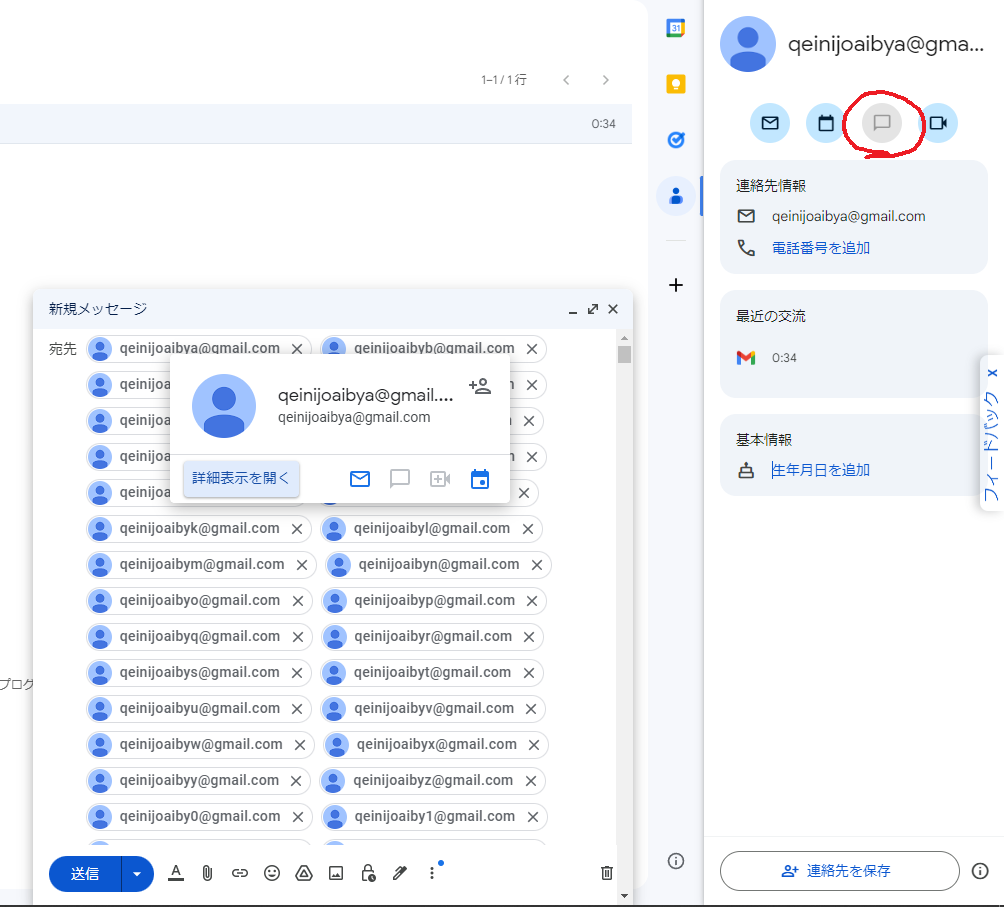Click the attach files paperclip icon
This screenshot has height=907, width=1004.
(207, 873)
